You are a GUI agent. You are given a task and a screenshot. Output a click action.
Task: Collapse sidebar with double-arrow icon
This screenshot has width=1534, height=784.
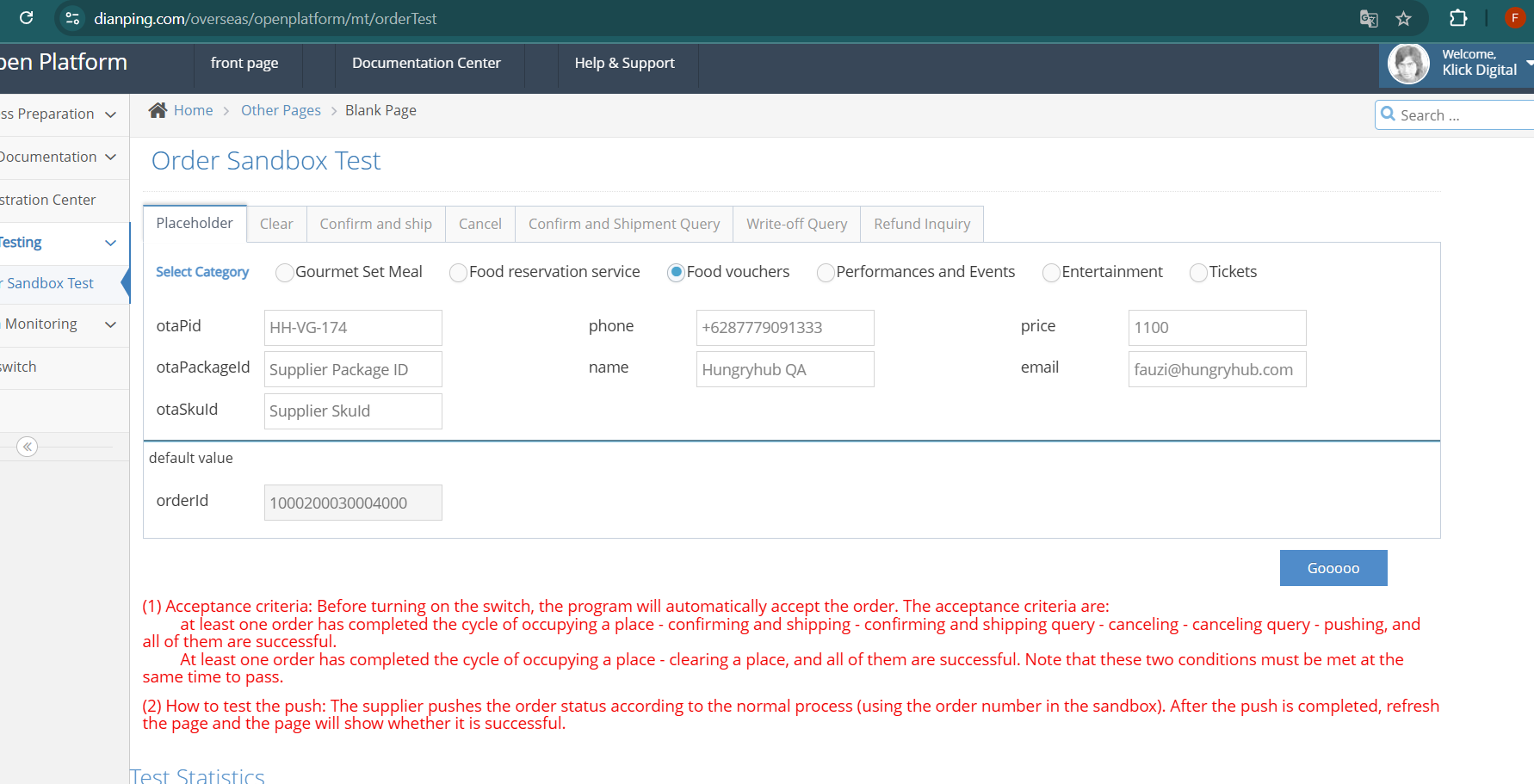[x=28, y=447]
